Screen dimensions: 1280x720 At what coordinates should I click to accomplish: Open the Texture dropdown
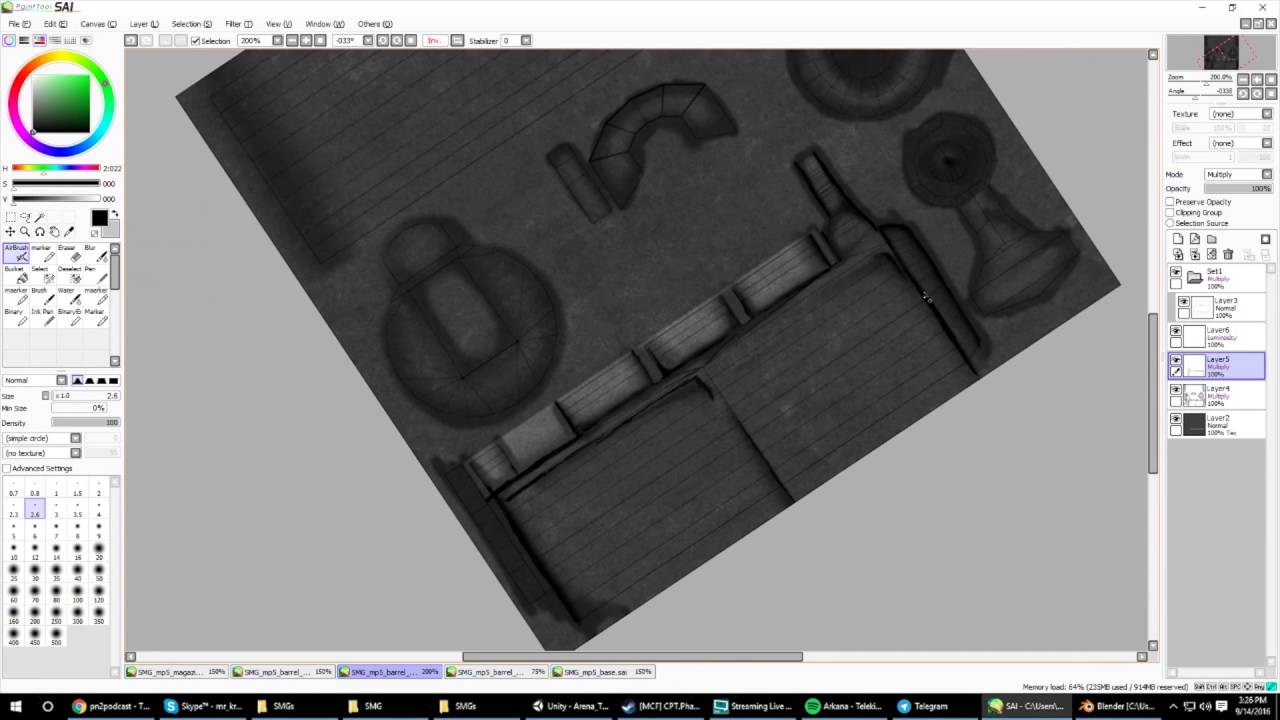point(1267,114)
